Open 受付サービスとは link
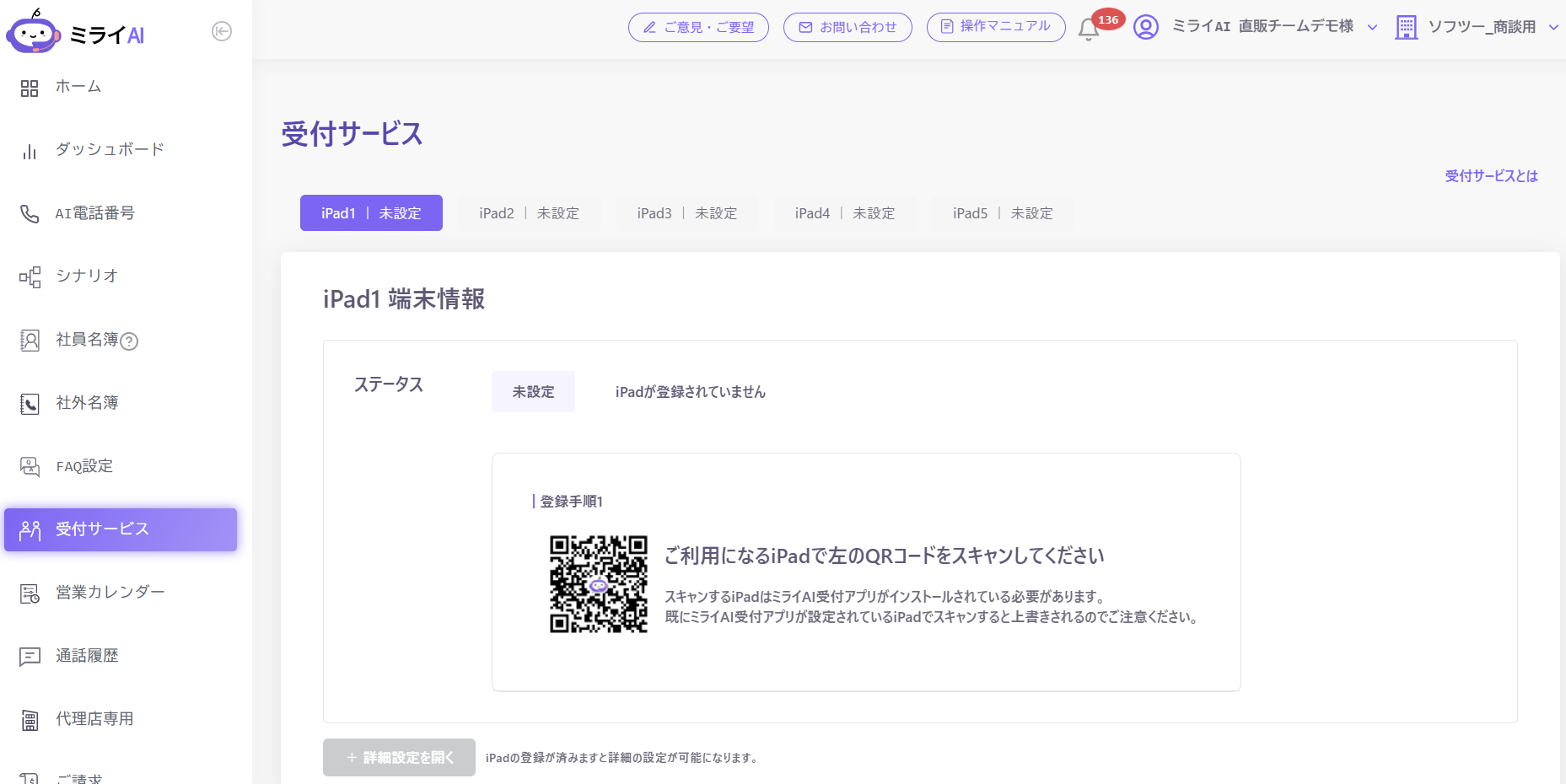The image size is (1566, 784). (x=1491, y=176)
